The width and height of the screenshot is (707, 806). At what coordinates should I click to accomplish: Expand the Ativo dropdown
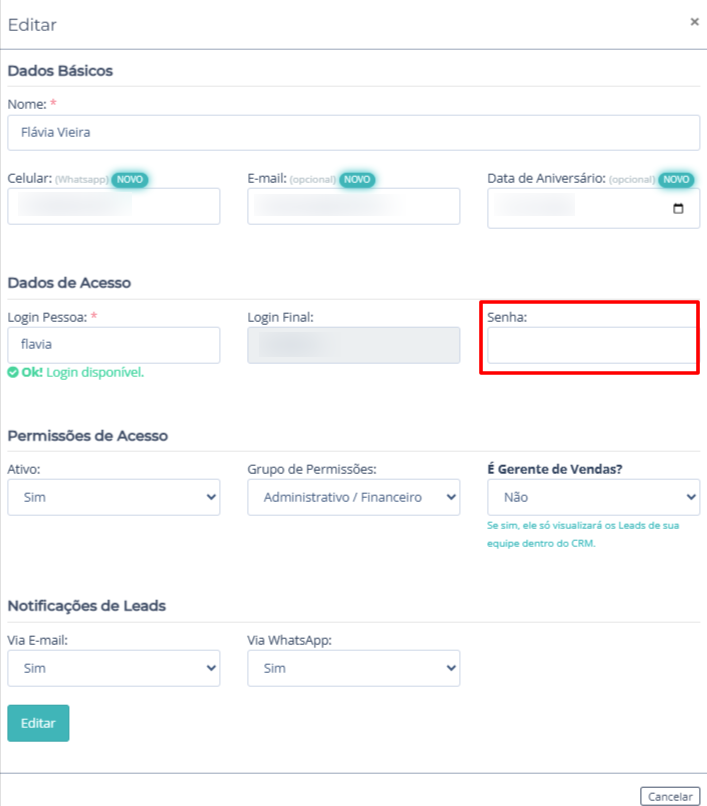pyautogui.click(x=114, y=497)
